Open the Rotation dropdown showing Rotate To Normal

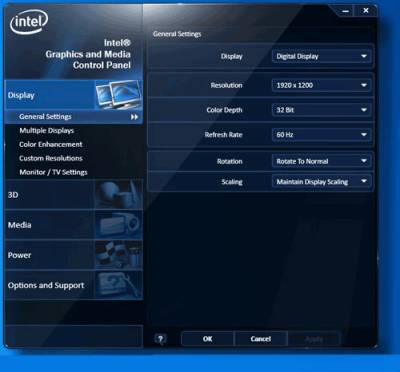(321, 161)
